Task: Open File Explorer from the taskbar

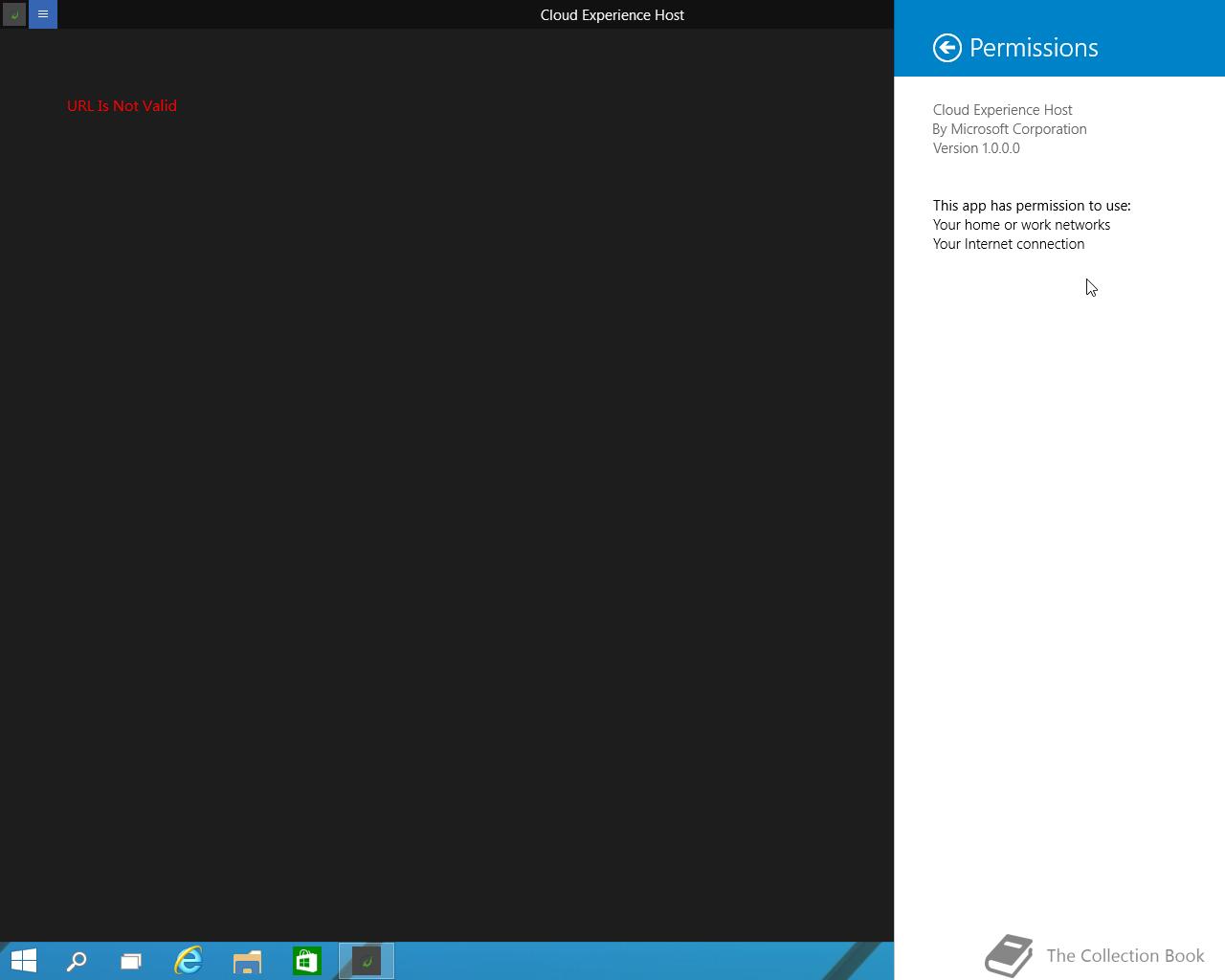Action: (x=248, y=961)
